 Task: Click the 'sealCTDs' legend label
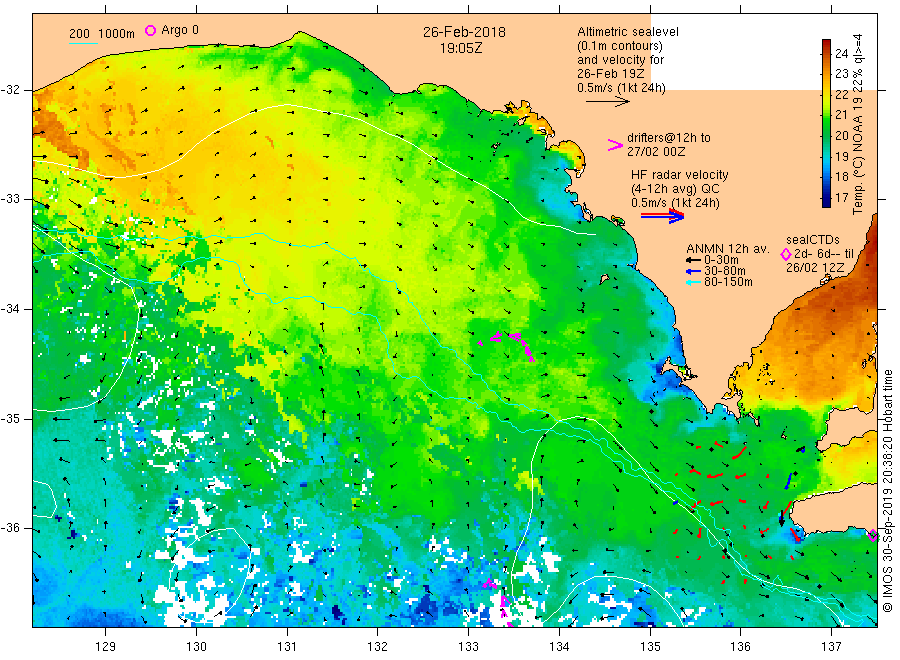(813, 240)
